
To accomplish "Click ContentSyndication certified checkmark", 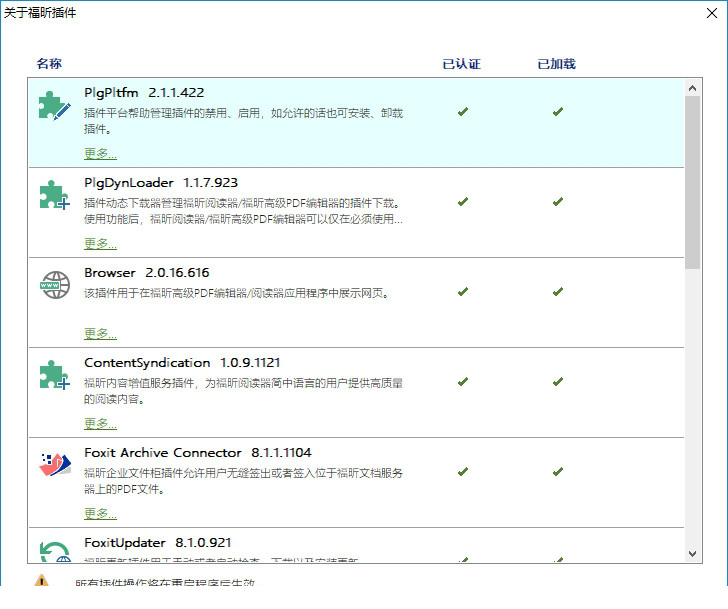I will (463, 382).
